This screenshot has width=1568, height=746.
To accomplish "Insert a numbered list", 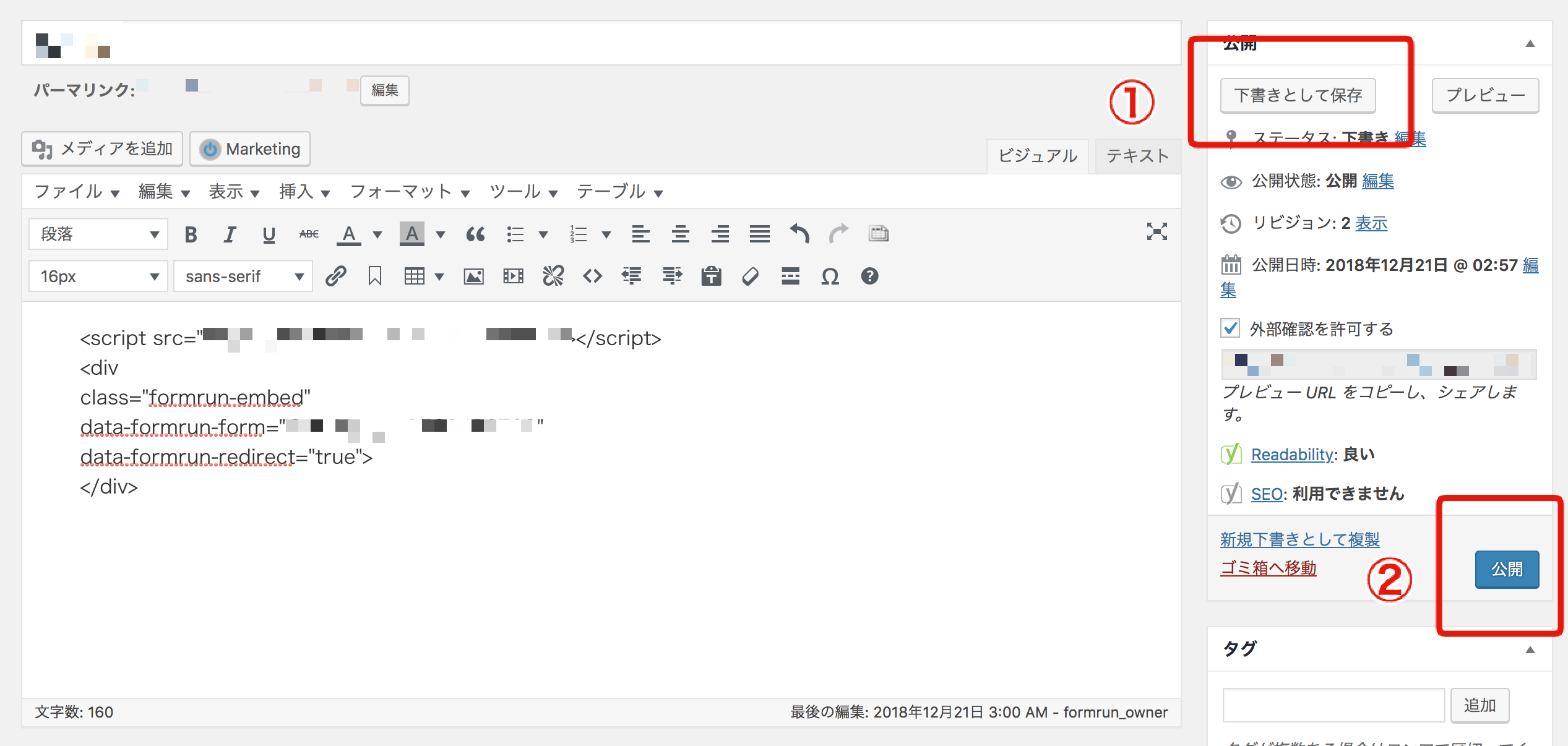I will tap(579, 234).
